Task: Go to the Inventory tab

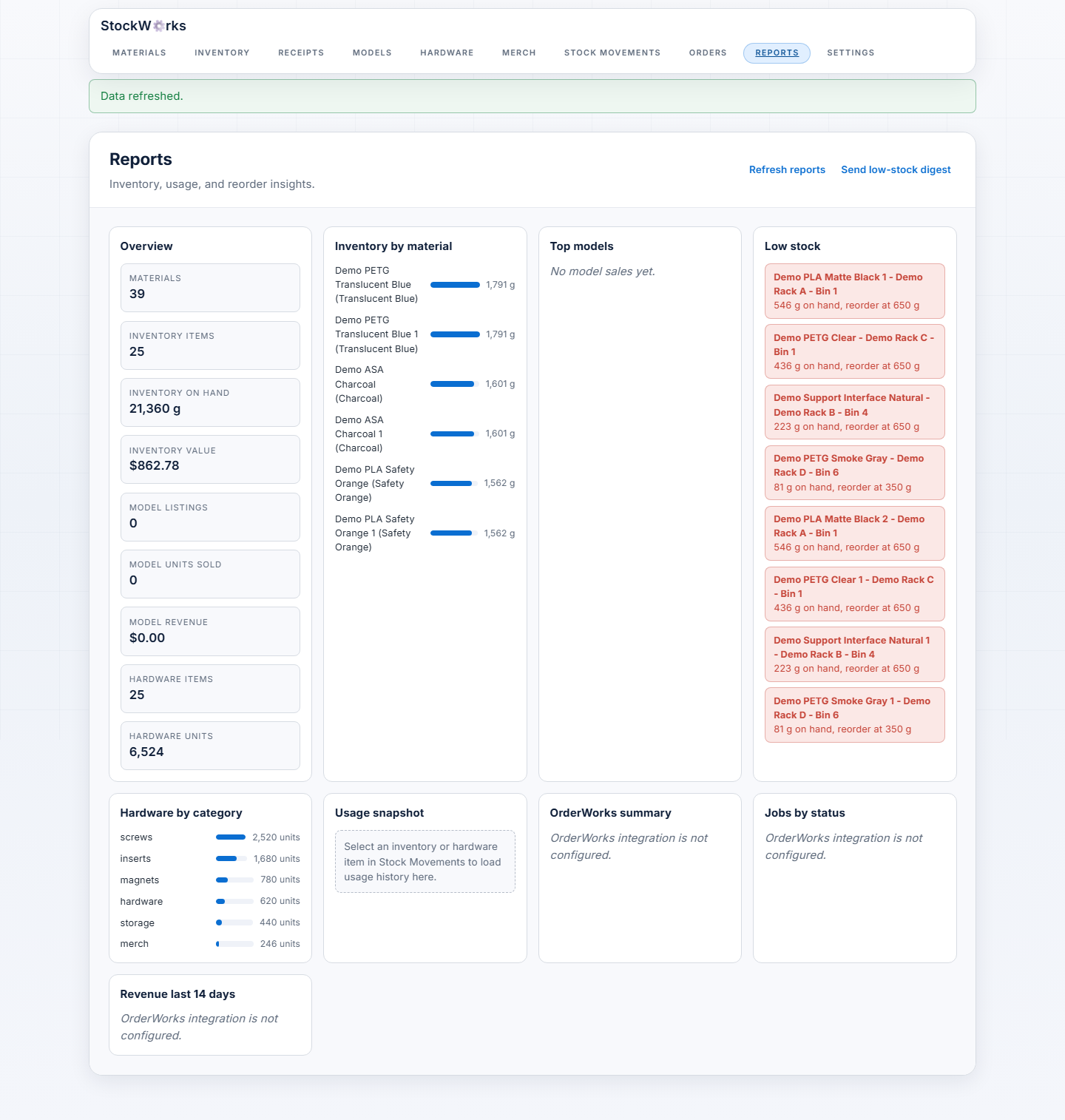Action: coord(222,53)
